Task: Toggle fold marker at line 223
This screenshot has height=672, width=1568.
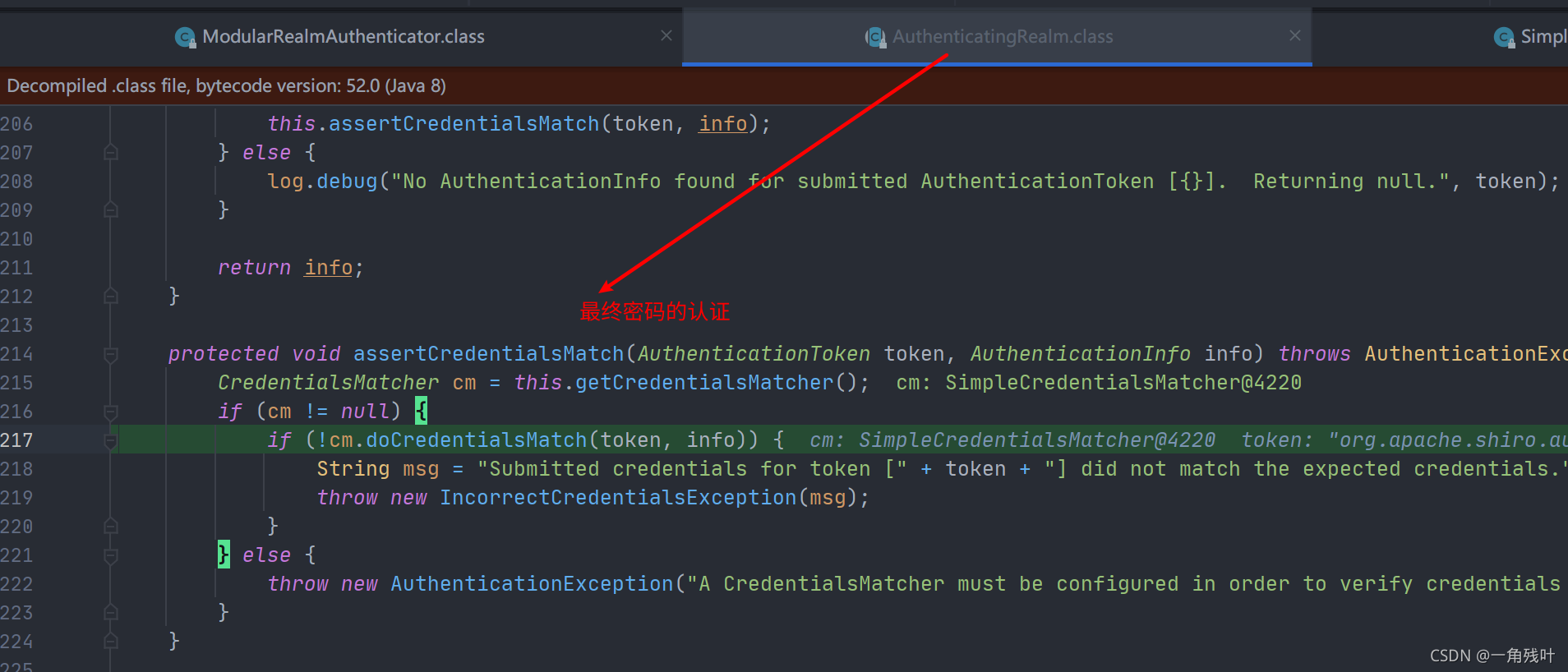Action: tap(111, 612)
